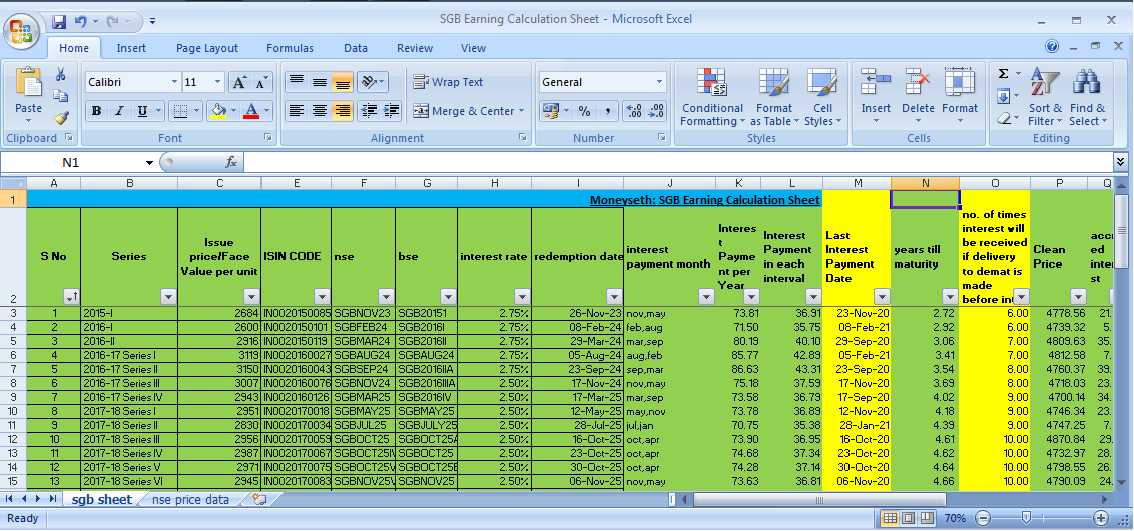Screen dimensions: 1134x531
Task: Click the Fill Color bucket swatch
Action: pyautogui.click(x=217, y=111)
